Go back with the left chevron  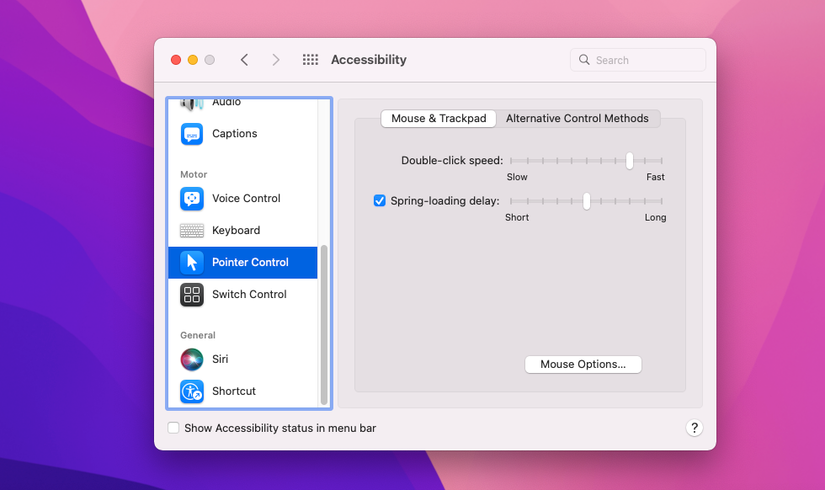[244, 59]
